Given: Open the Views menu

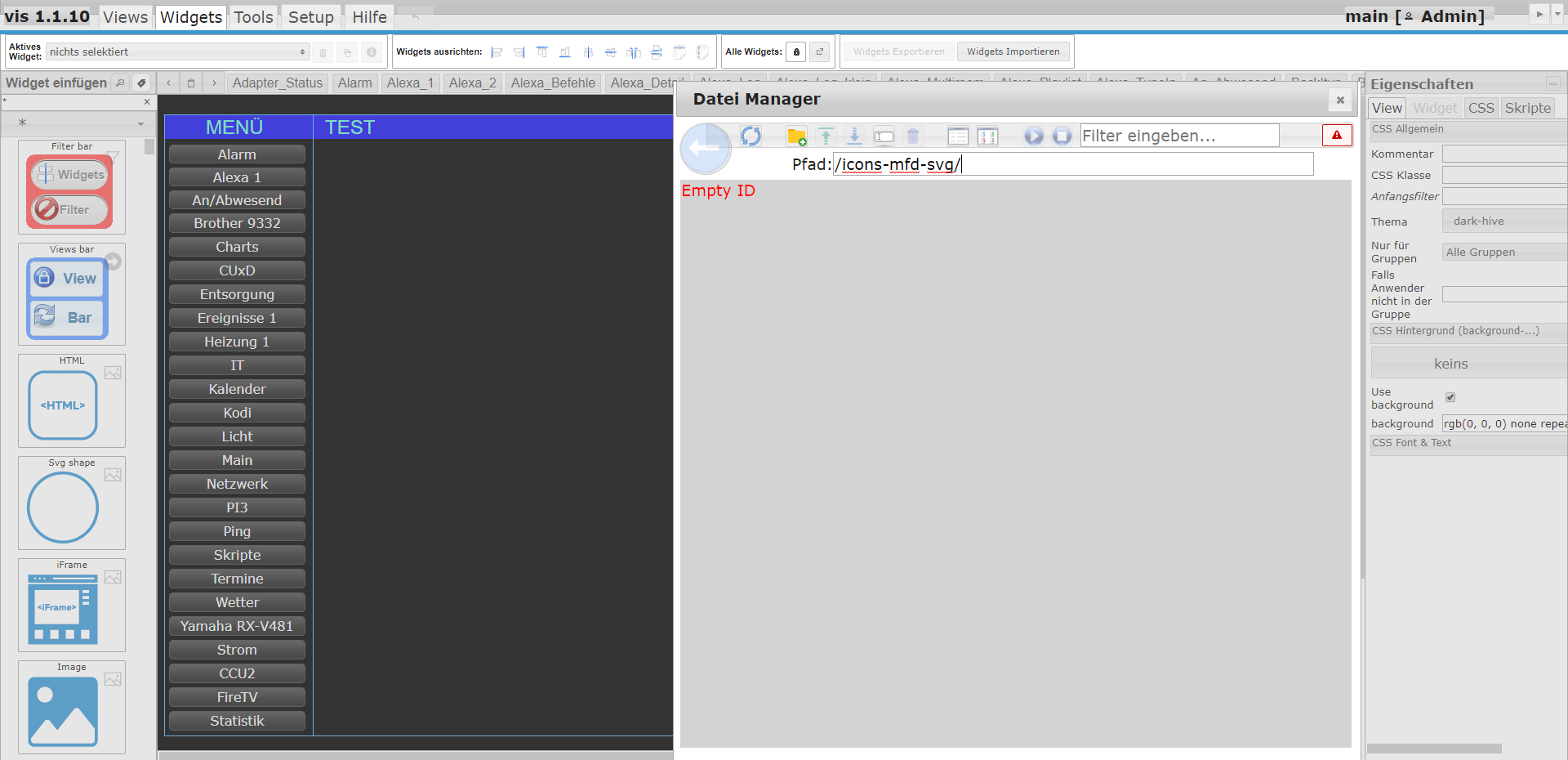Looking at the screenshot, I should 125,17.
